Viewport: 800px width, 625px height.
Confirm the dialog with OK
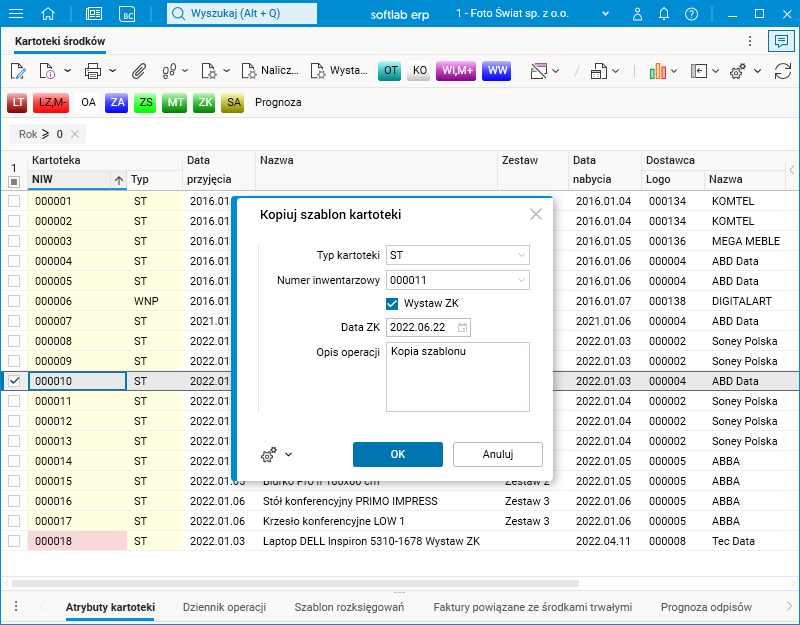(397, 454)
